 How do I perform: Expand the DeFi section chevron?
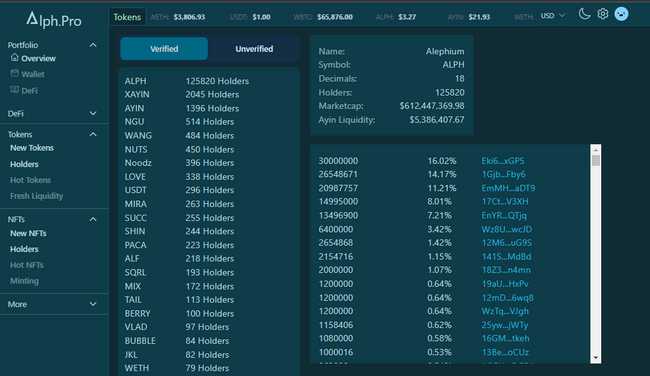[93, 113]
